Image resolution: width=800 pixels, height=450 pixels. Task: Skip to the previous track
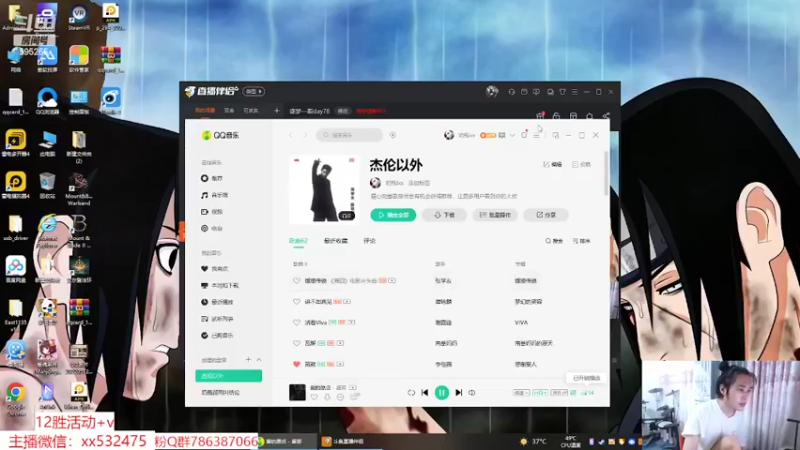pyautogui.click(x=424, y=392)
